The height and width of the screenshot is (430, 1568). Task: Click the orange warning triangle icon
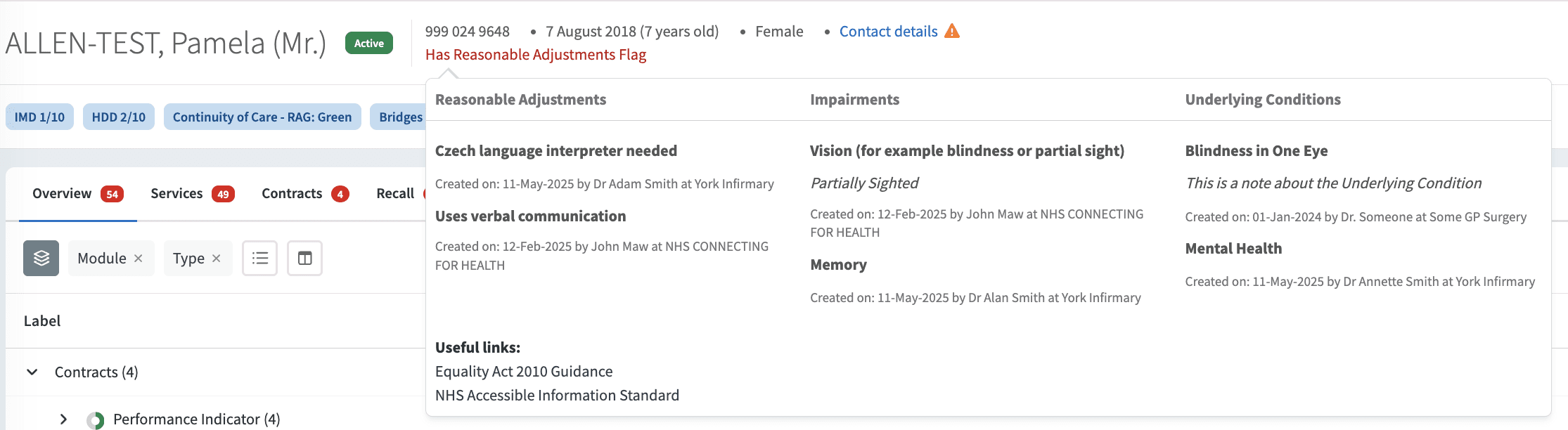coord(951,31)
